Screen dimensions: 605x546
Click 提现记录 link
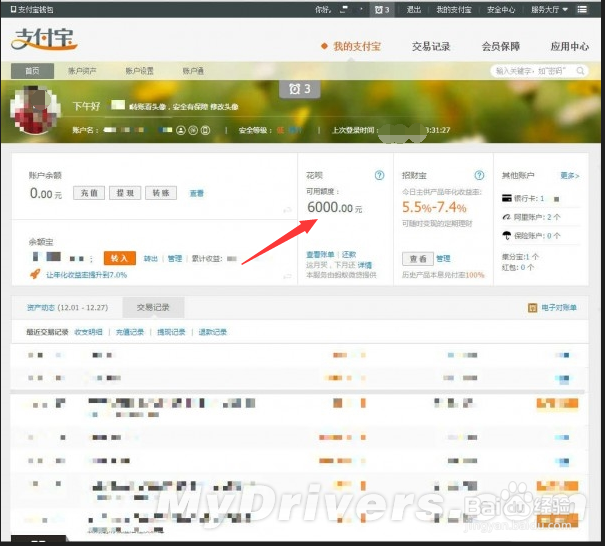tap(171, 332)
